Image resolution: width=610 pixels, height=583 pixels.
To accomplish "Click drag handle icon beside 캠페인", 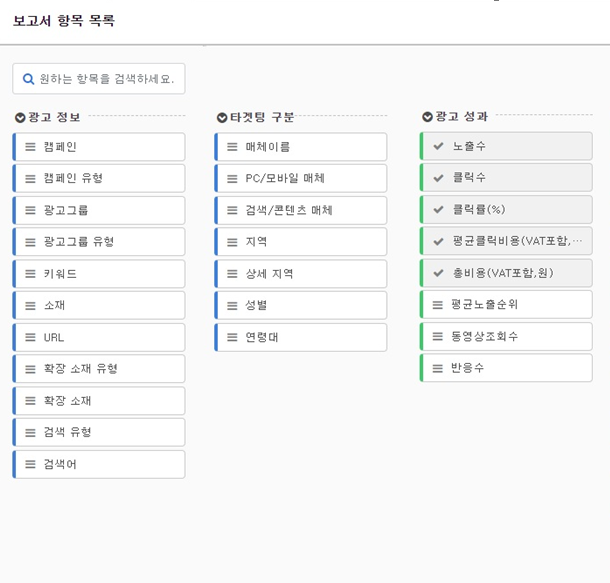I will pos(30,147).
